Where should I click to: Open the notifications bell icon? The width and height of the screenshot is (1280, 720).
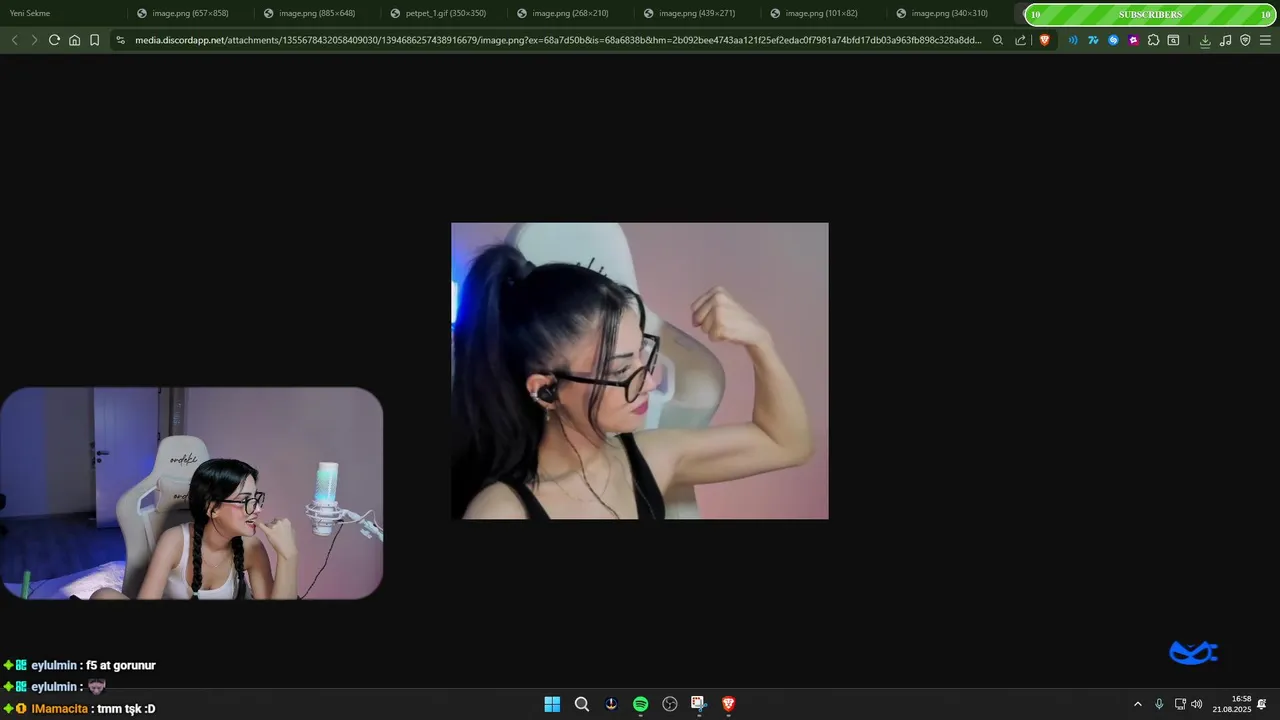pyautogui.click(x=1262, y=704)
